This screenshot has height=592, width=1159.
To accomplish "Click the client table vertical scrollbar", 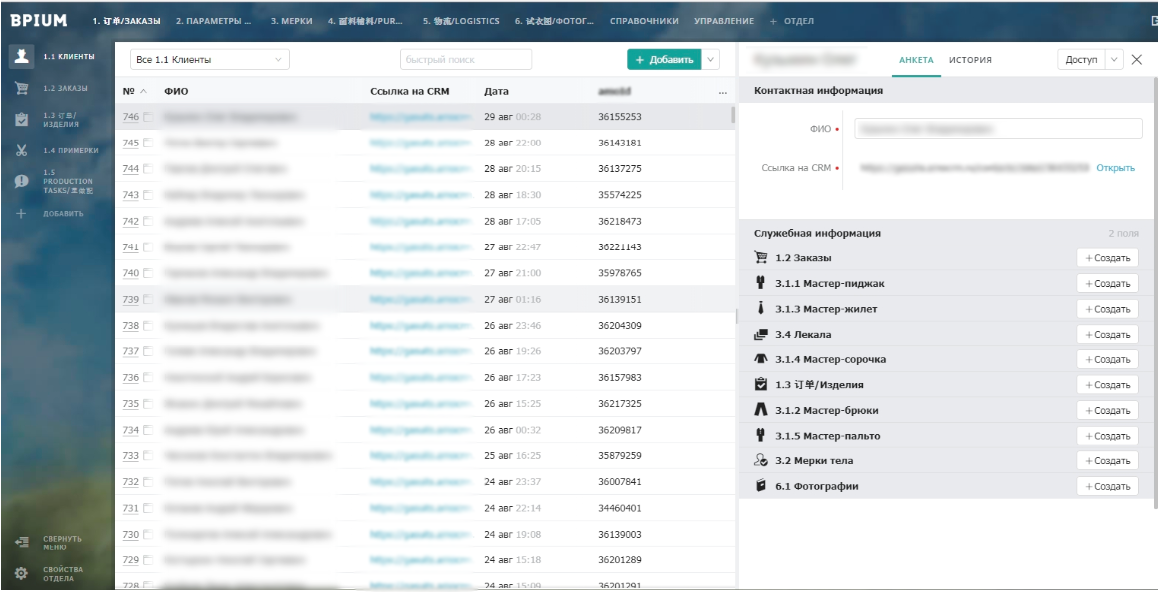I will click(x=733, y=115).
